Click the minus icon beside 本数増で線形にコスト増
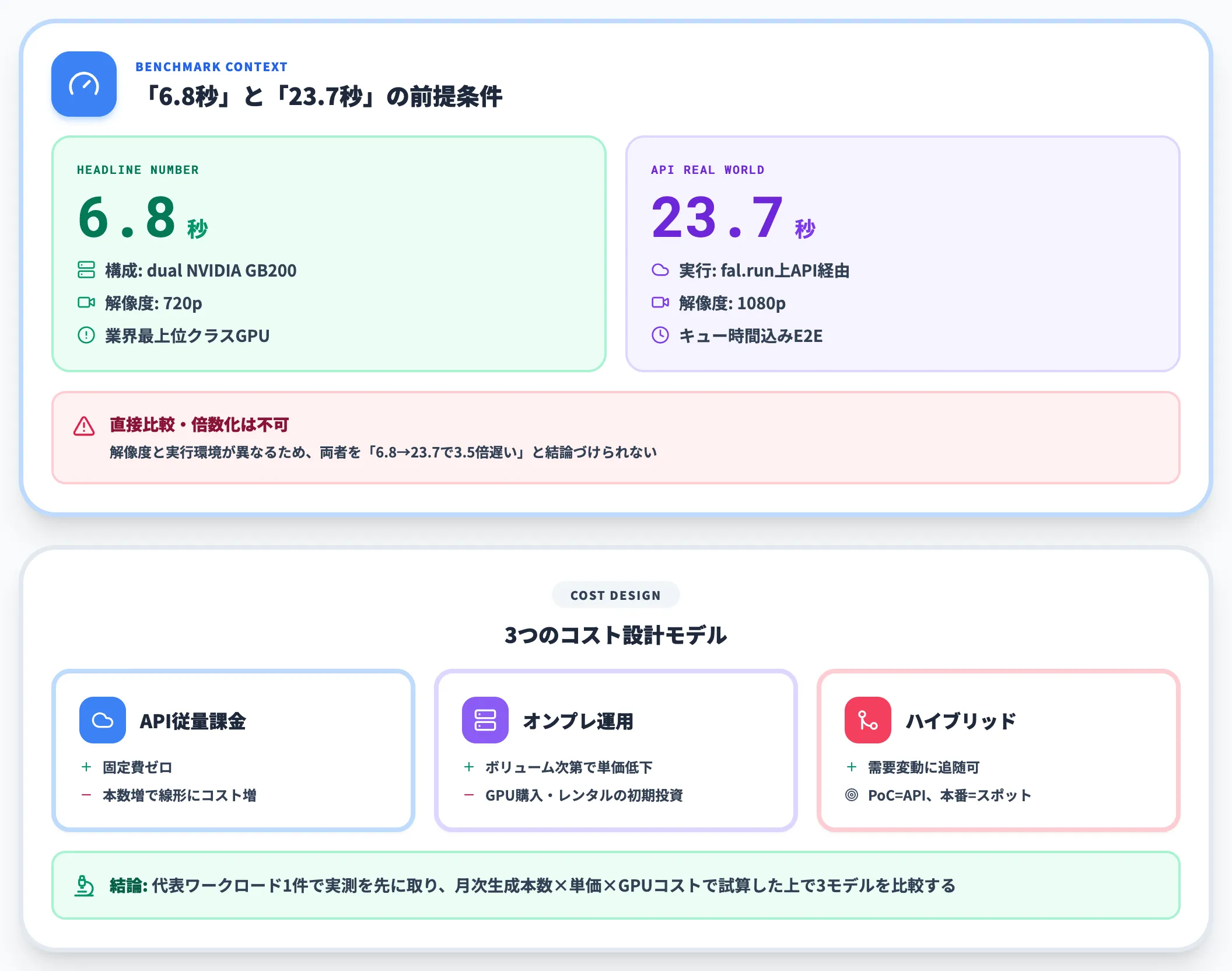The height and width of the screenshot is (971, 1232). tap(86, 795)
